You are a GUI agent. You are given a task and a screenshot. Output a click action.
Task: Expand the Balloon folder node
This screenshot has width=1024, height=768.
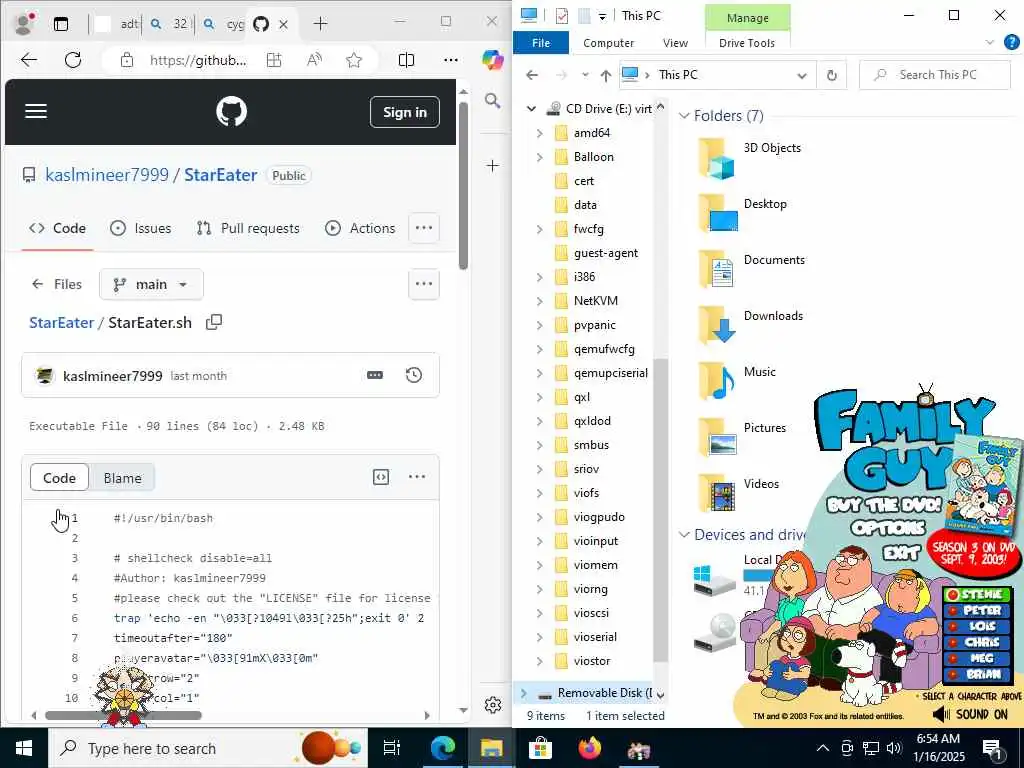[539, 157]
